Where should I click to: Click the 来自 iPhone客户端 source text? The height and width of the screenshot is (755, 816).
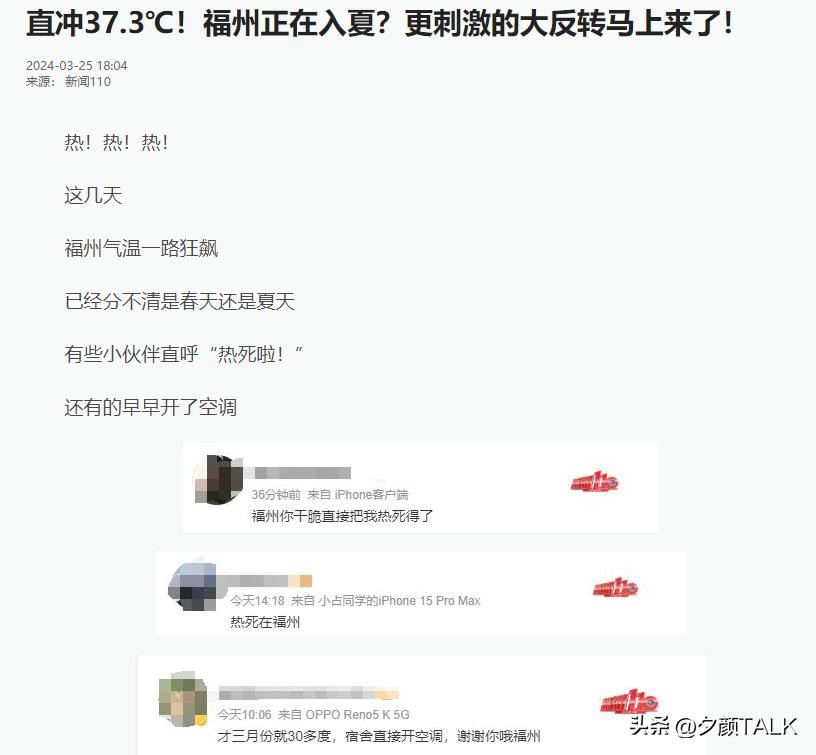click(358, 494)
